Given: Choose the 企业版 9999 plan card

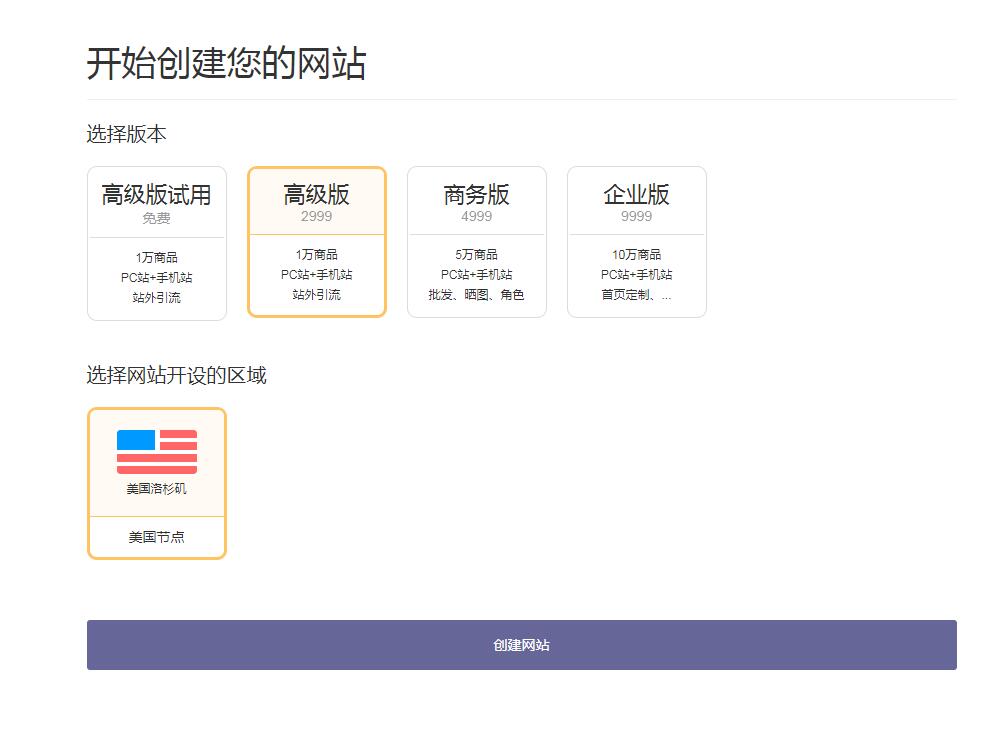Looking at the screenshot, I should point(637,241).
